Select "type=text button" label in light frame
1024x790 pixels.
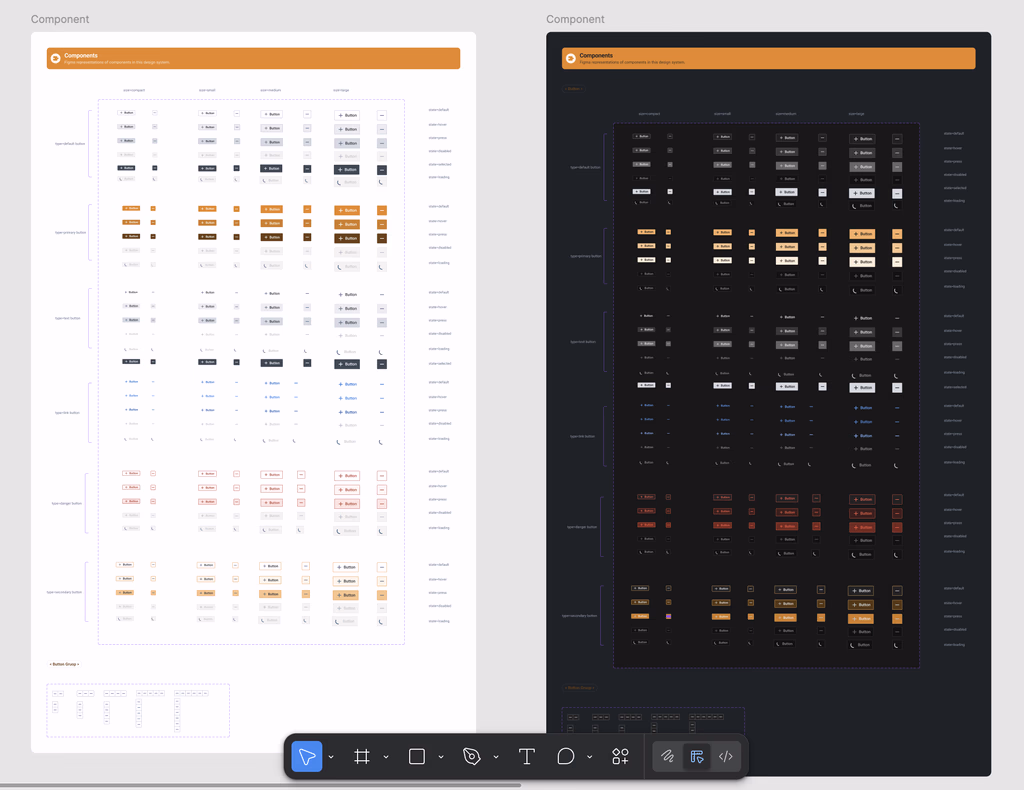point(68,319)
